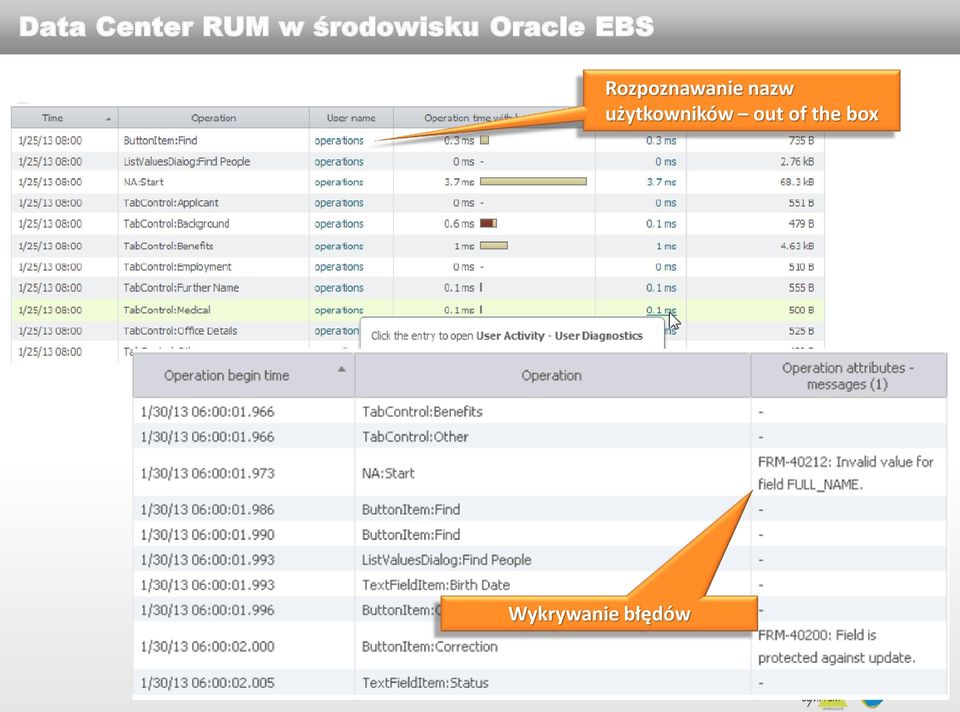
Task: Open the operations link in the TabControl:Further Name row
Action: [339, 288]
